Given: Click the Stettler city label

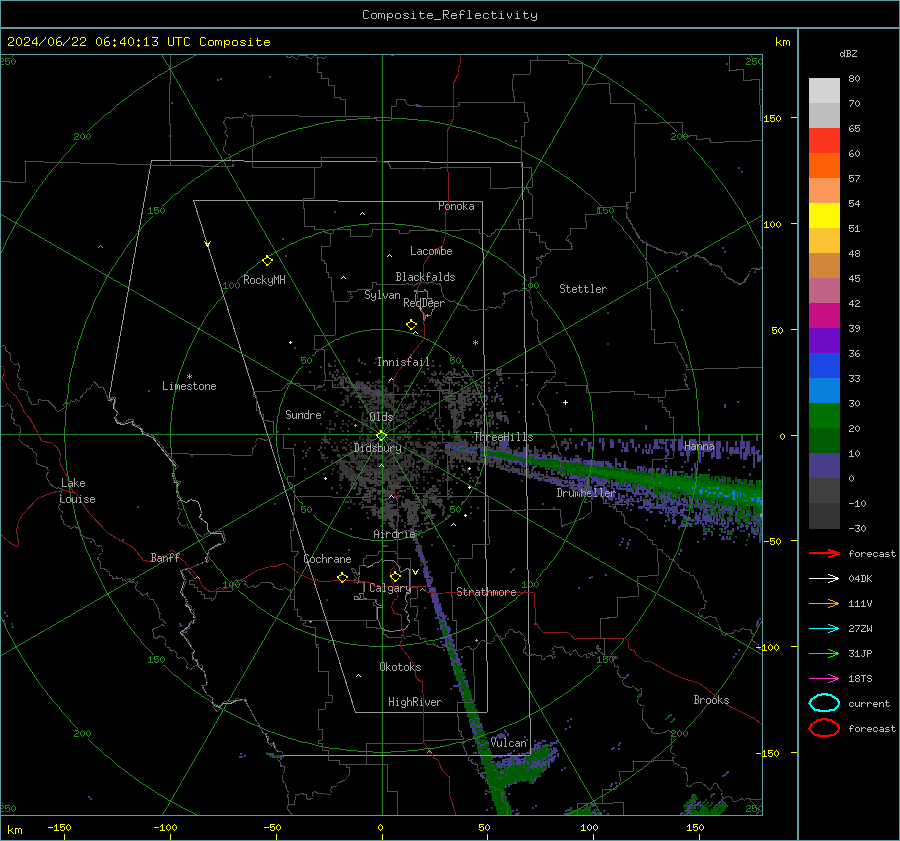Looking at the screenshot, I should pos(583,289).
